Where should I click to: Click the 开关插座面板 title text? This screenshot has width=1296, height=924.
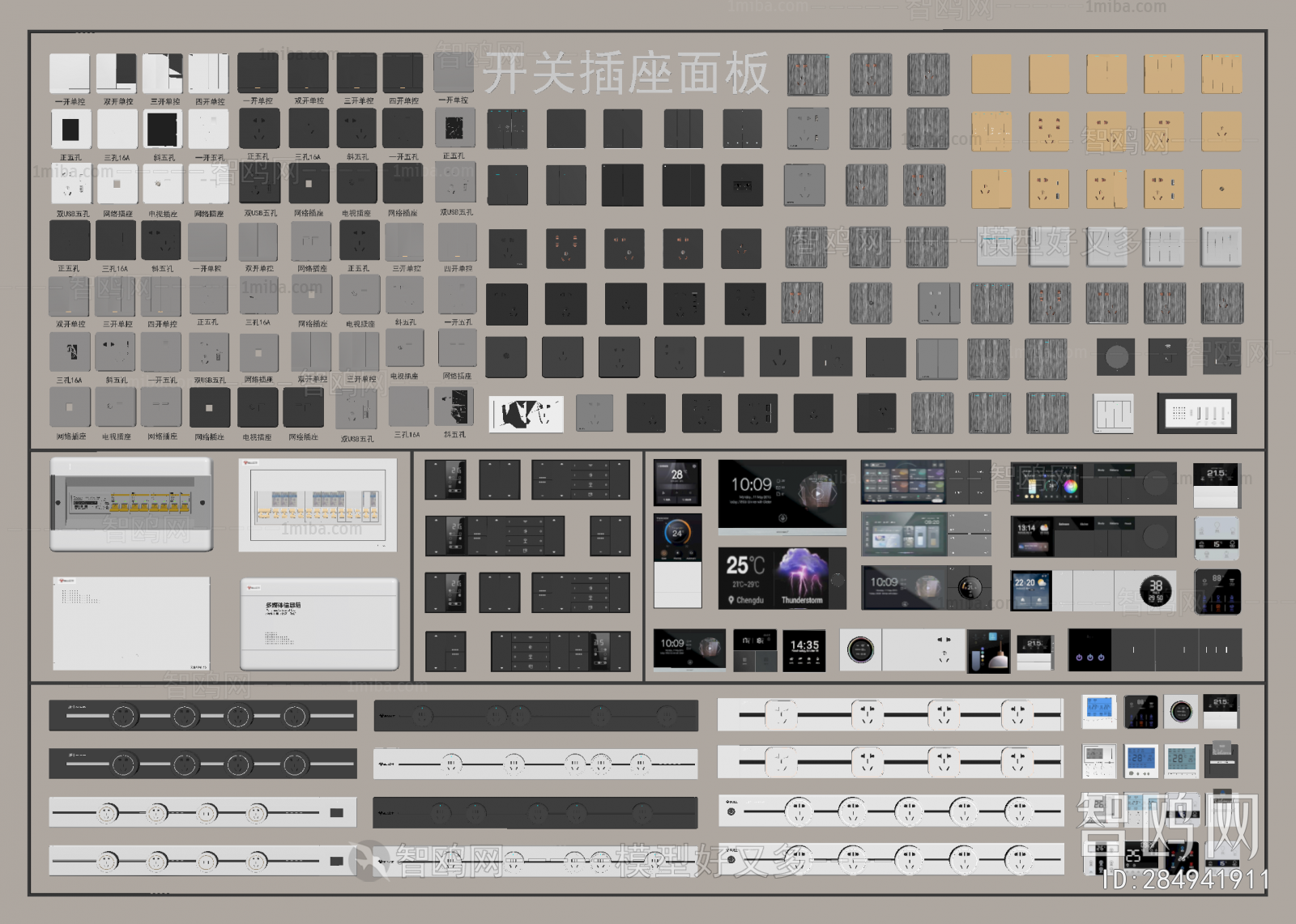tap(625, 74)
